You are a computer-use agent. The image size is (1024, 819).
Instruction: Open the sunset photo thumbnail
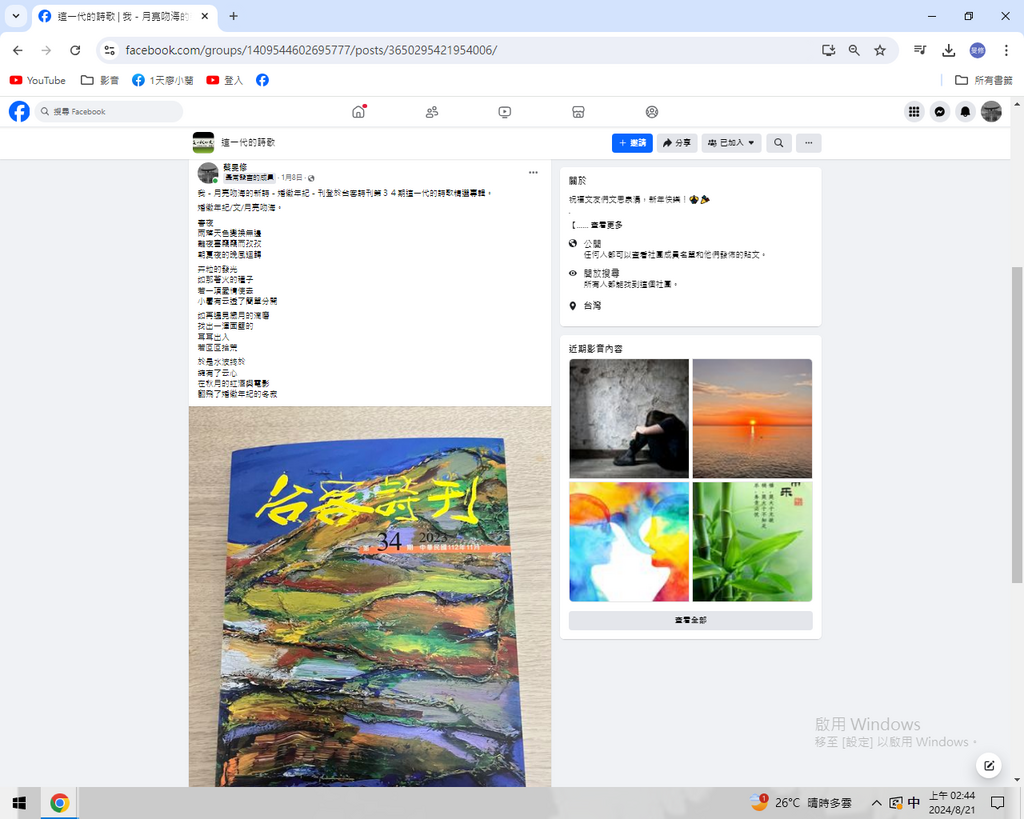point(752,418)
